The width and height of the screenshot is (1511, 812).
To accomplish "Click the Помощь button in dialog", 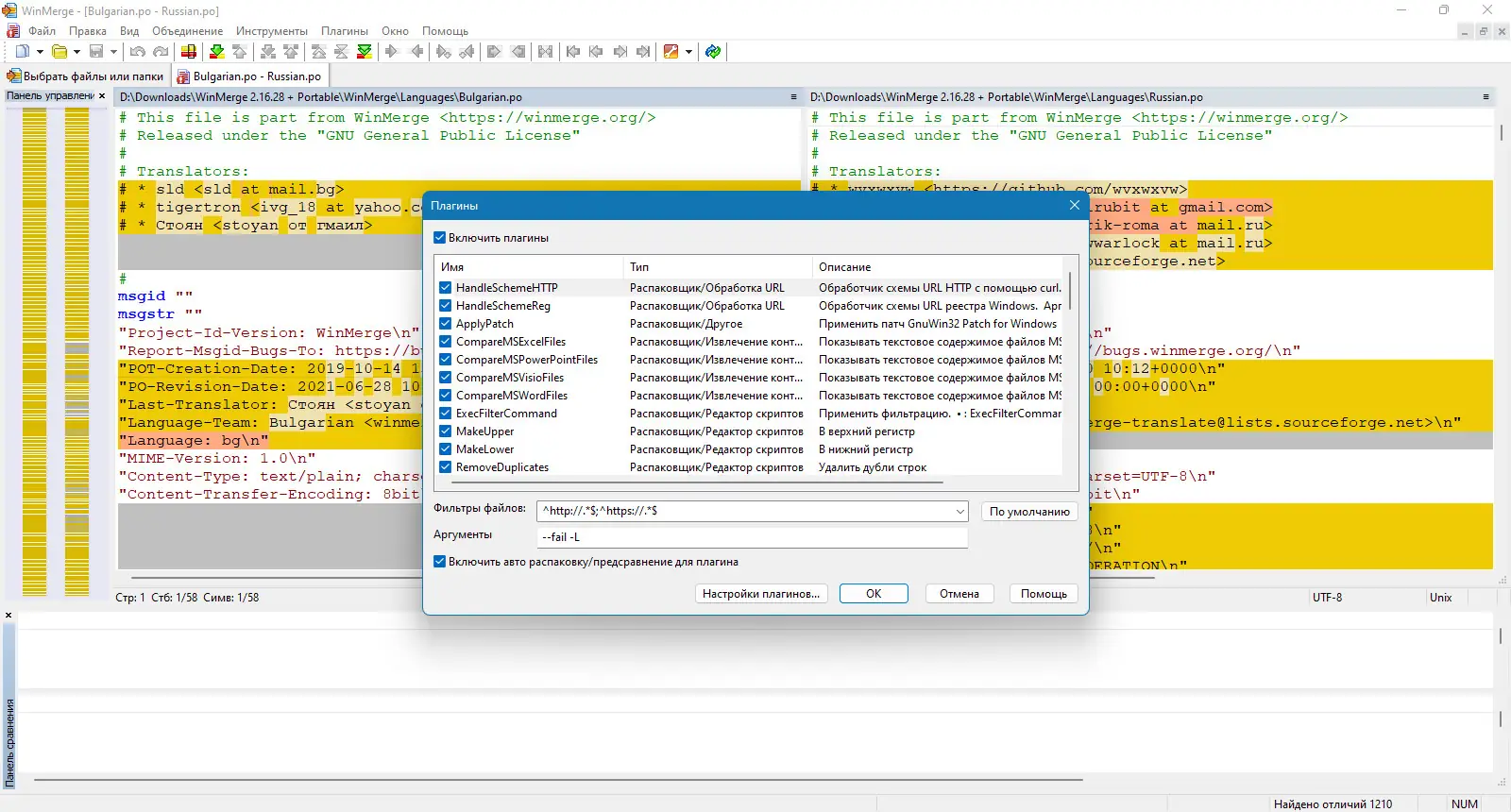I will coord(1044,594).
